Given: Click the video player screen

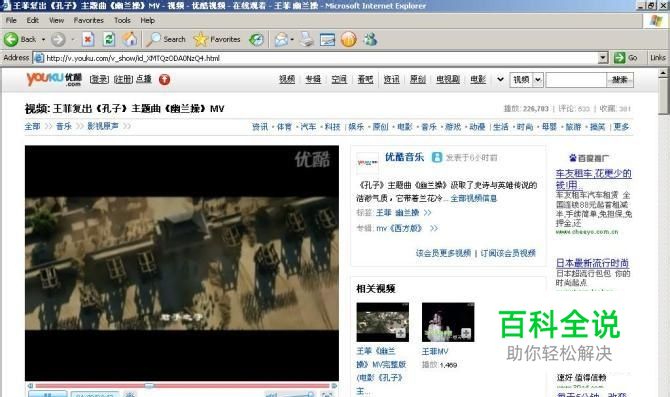Looking at the screenshot, I should click(x=182, y=263).
